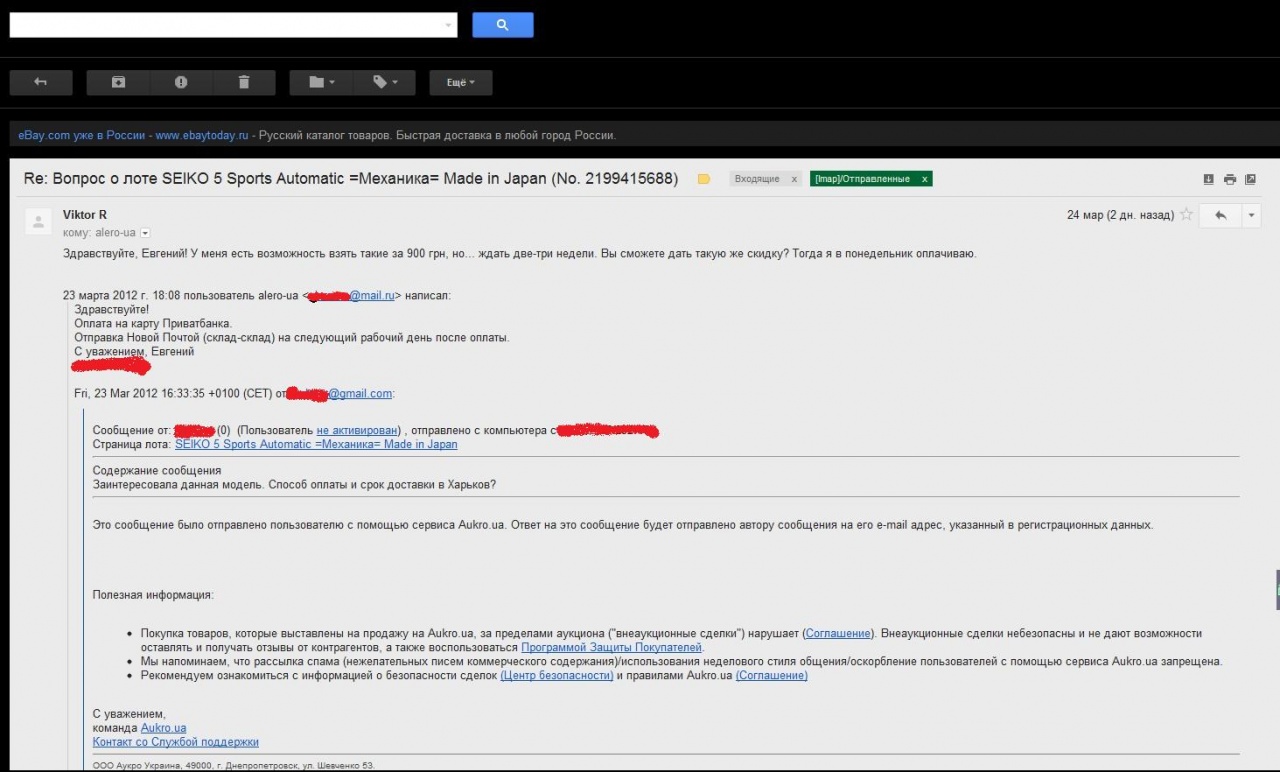Archive this conversation
Screen dimensions: 1280x772
(118, 82)
